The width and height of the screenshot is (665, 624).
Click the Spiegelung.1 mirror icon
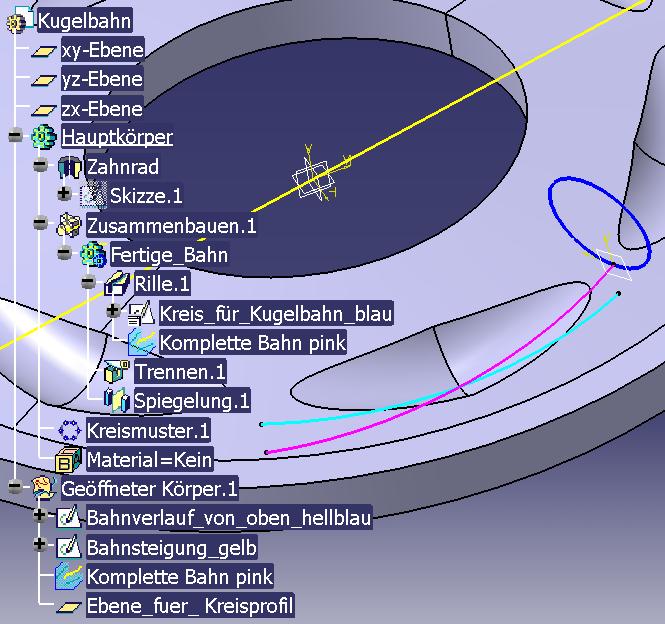click(117, 400)
